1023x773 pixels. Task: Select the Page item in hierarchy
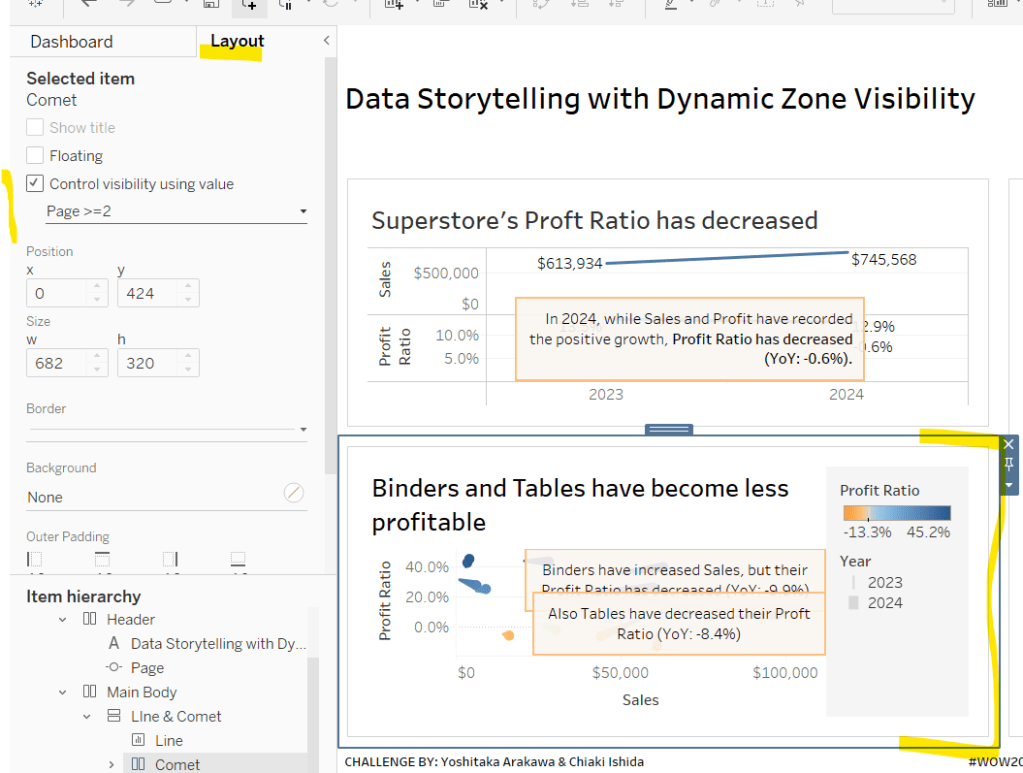pos(146,668)
